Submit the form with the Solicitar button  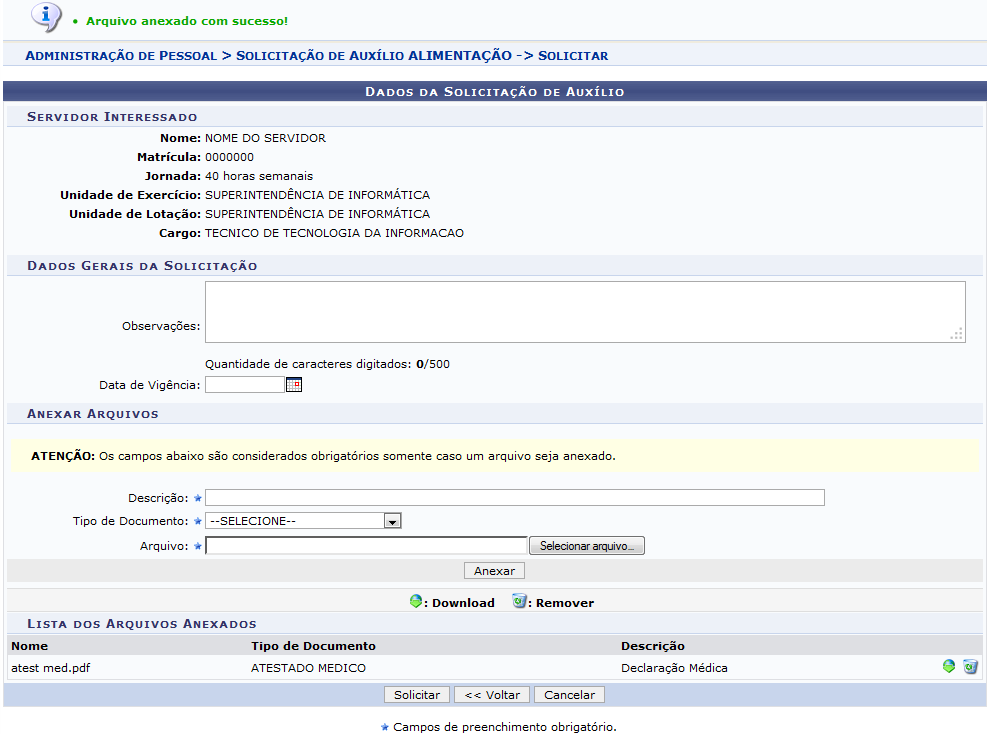point(417,695)
